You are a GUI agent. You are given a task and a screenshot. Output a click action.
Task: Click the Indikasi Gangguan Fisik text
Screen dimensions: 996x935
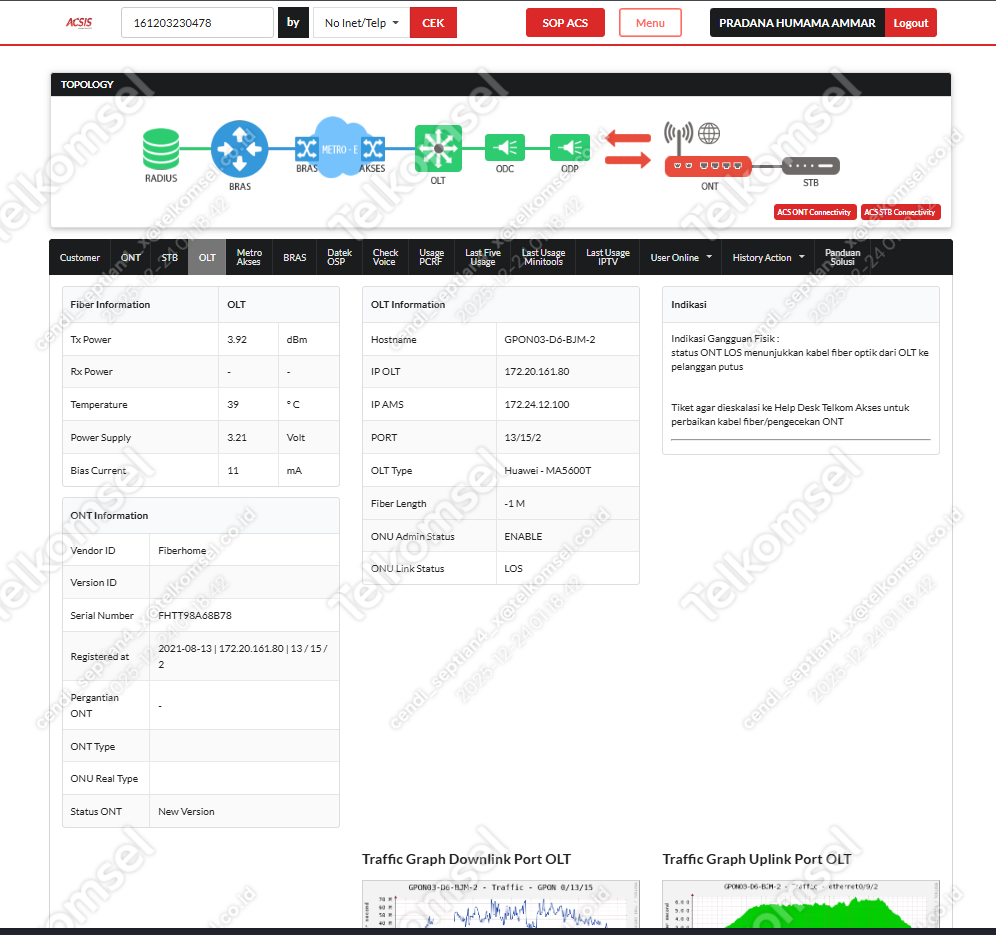tap(725, 339)
